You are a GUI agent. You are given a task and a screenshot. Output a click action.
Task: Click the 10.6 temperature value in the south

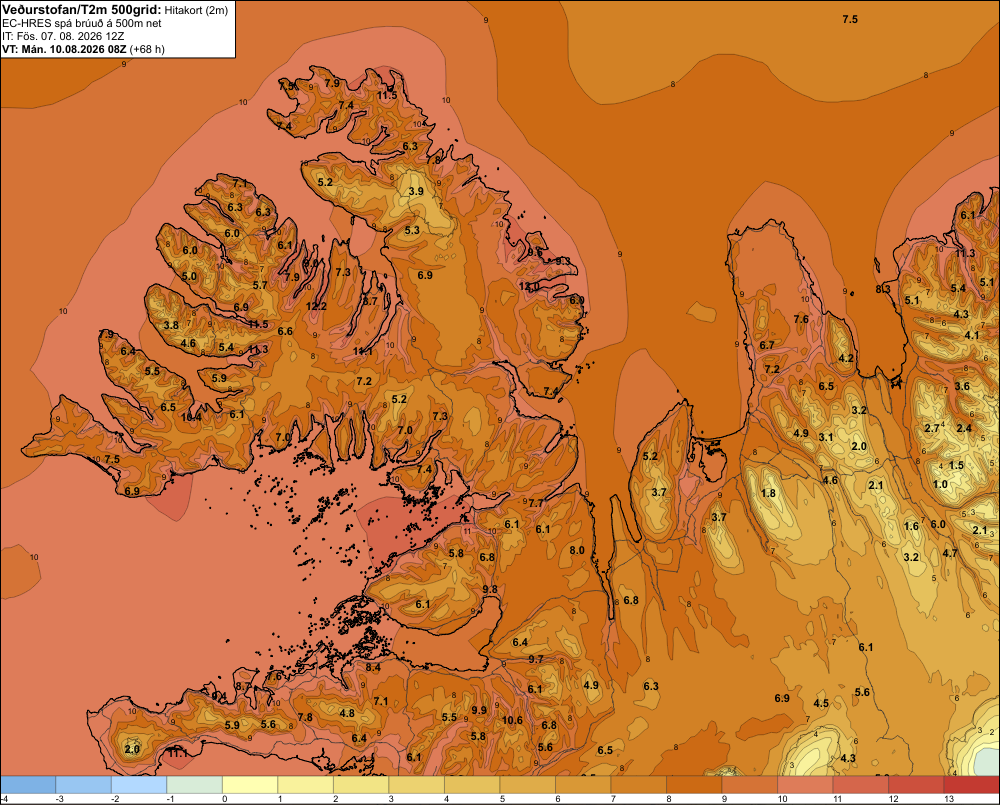pyautogui.click(x=512, y=720)
